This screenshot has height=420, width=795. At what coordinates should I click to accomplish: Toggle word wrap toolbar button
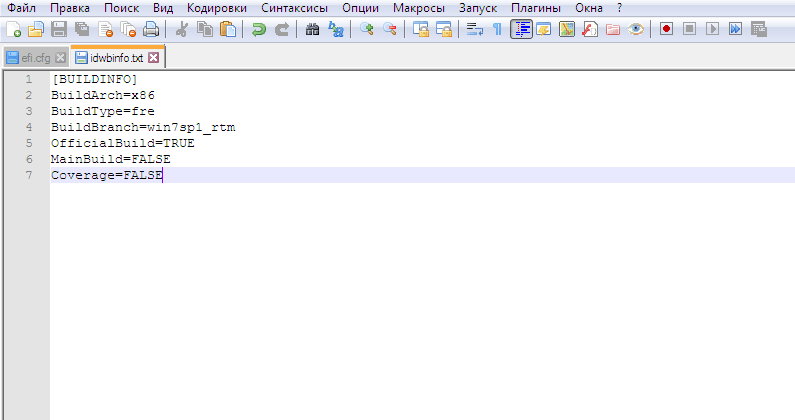point(475,29)
